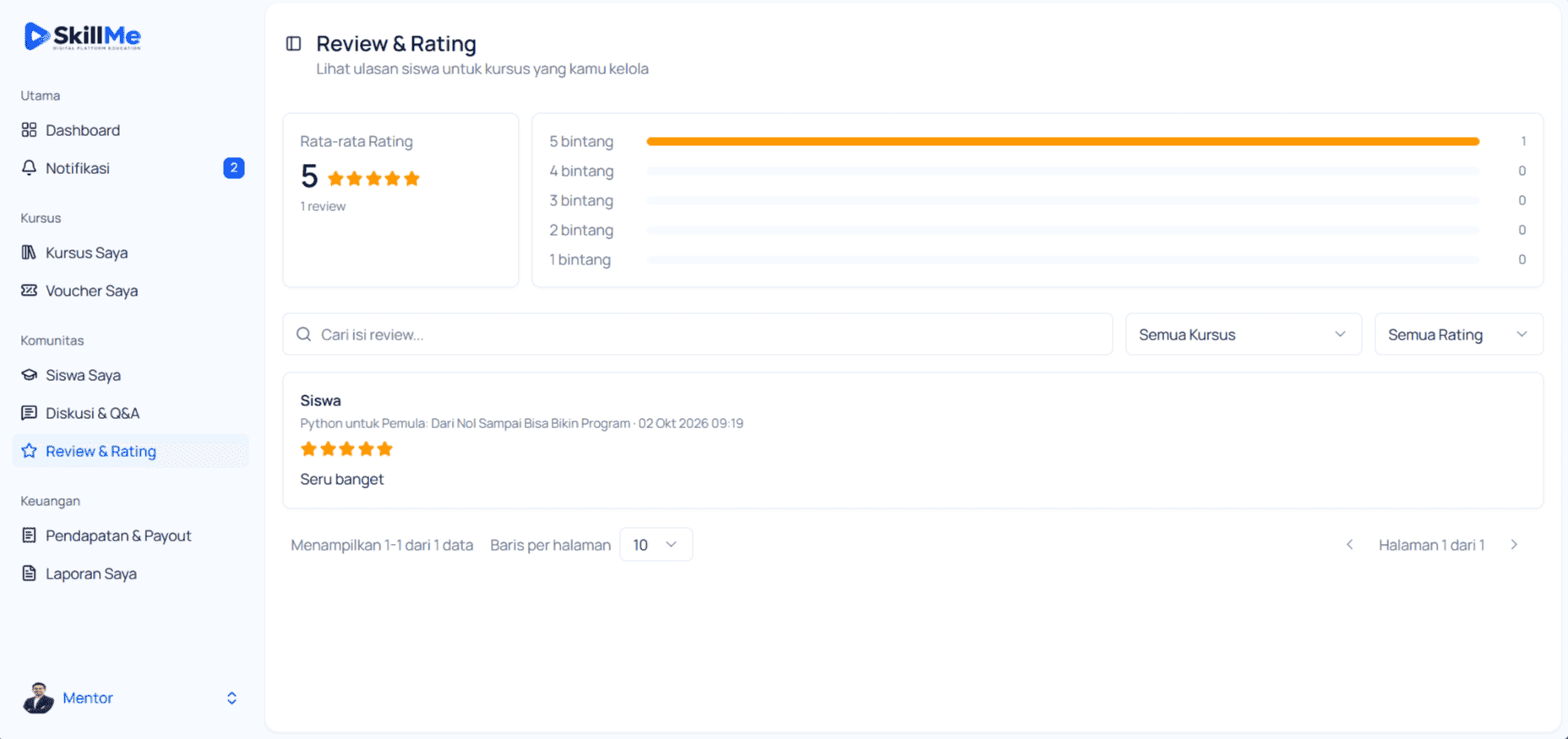Click the Mentor profile avatar
Viewport: 1568px width, 739px height.
click(38, 698)
